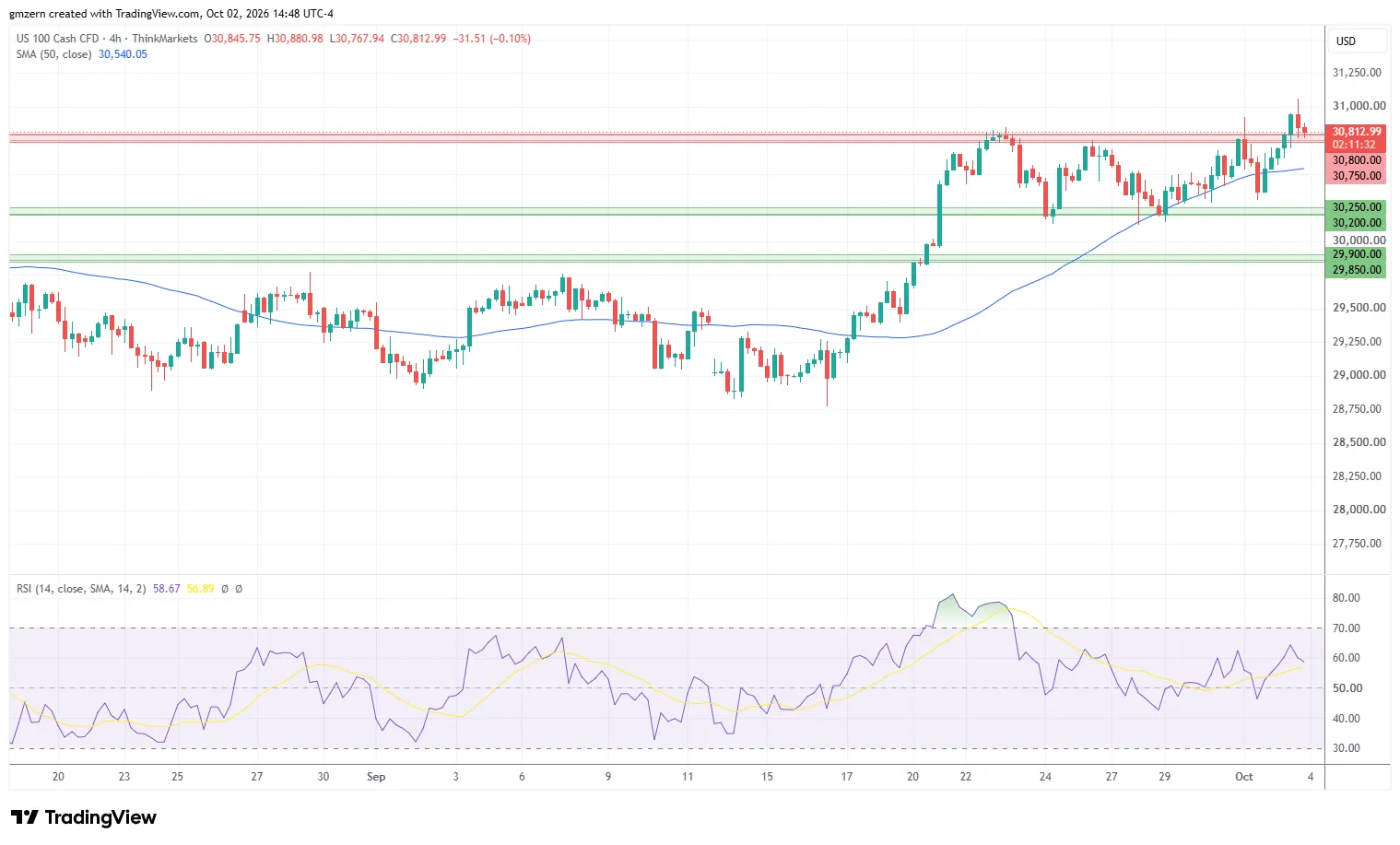Click the current price label 30,812.99
The width and height of the screenshot is (1400, 845).
coord(1357,132)
